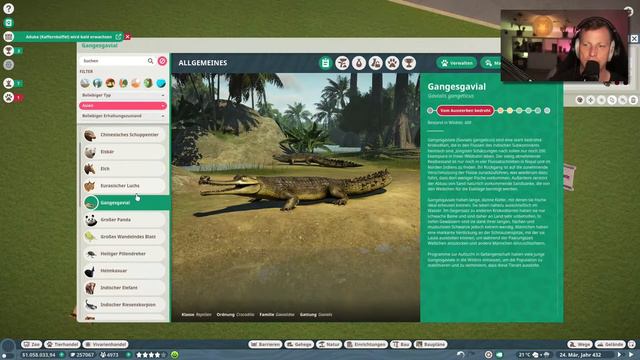
Task: Open the Wege paths menu
Action: click(x=580, y=344)
